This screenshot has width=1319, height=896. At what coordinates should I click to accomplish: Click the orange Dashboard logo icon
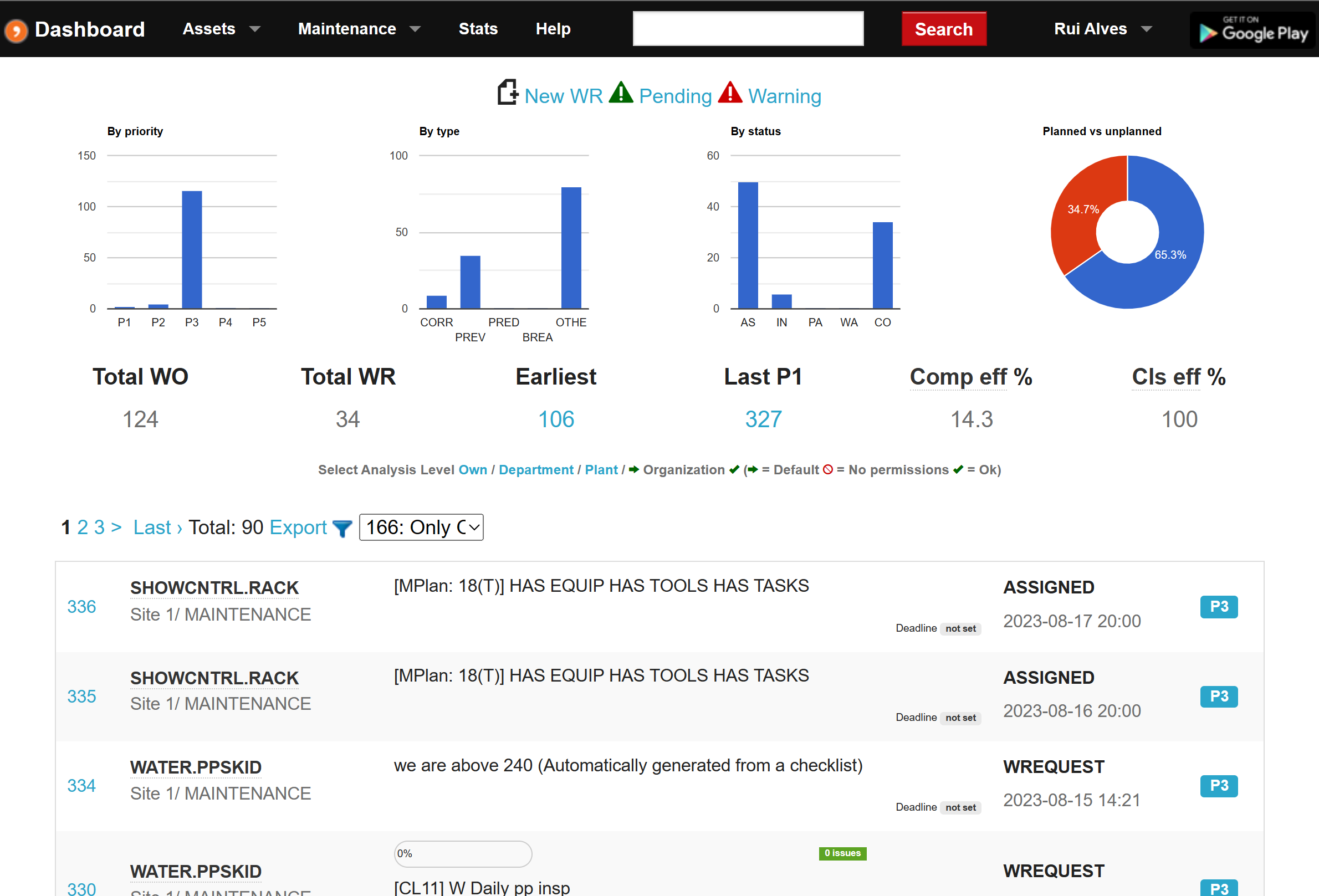16,29
